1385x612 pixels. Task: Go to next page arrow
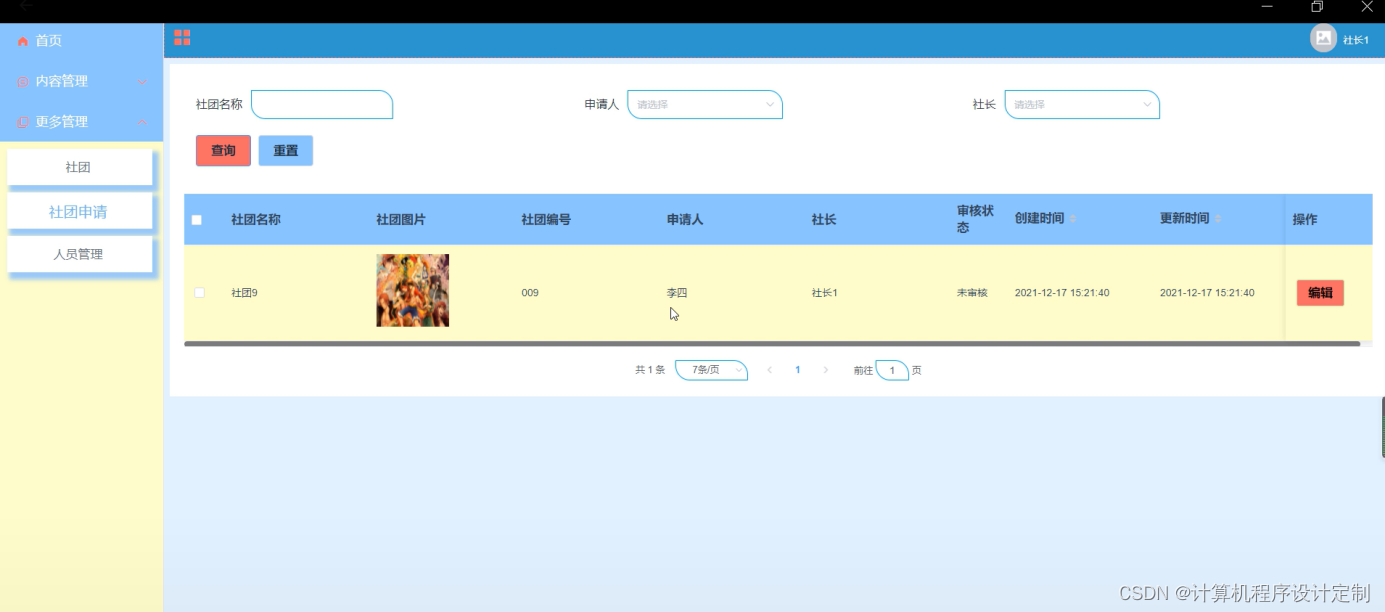[x=825, y=370]
